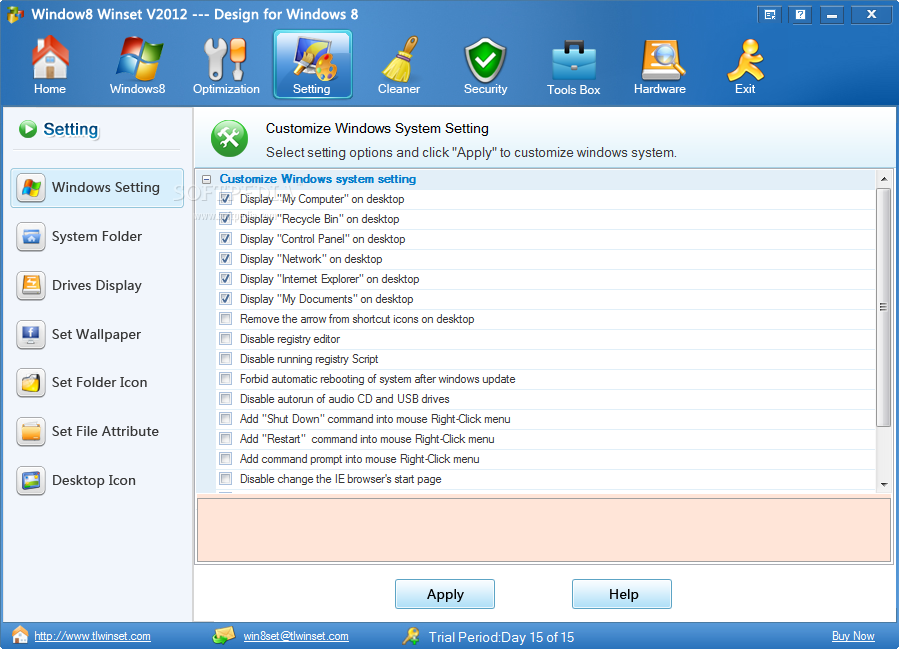Open the Cleaner broom icon
The height and width of the screenshot is (649, 899).
pos(399,64)
